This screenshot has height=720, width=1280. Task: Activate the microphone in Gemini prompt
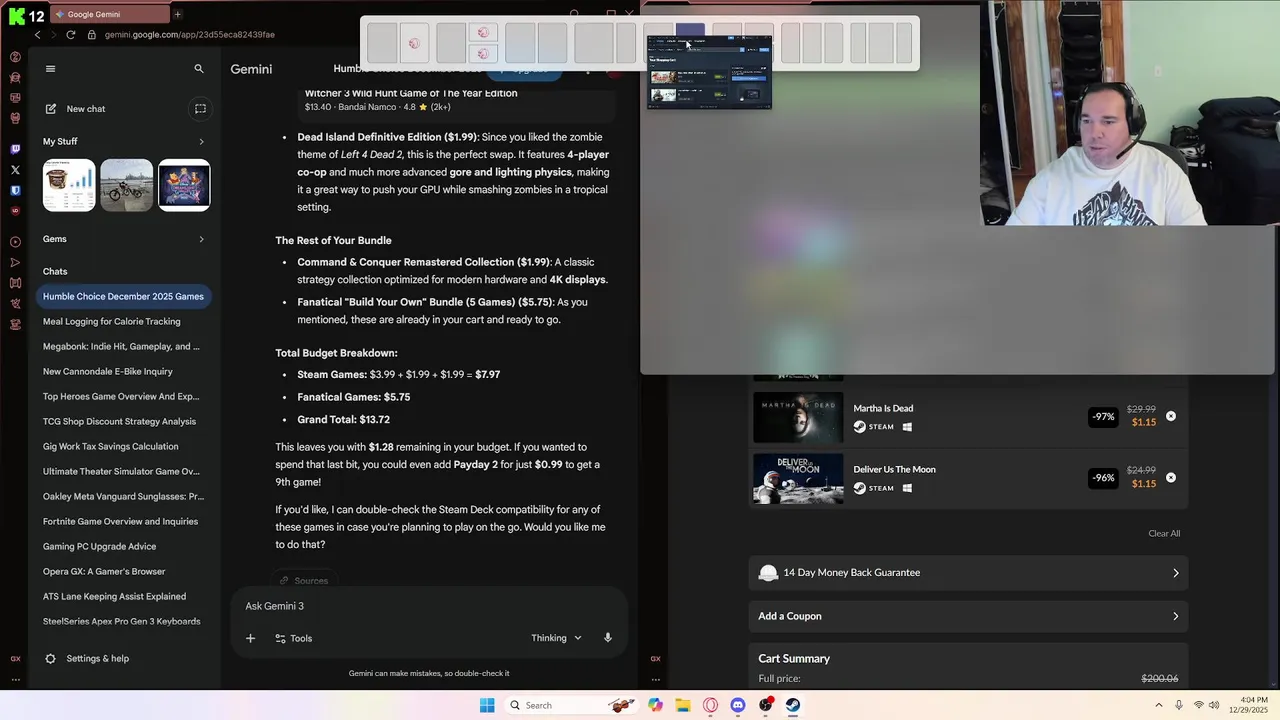[x=607, y=638]
